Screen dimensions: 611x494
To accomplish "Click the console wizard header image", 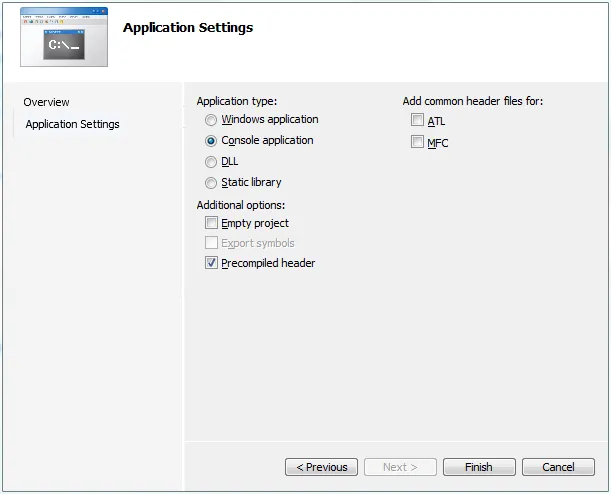I will 64,37.
